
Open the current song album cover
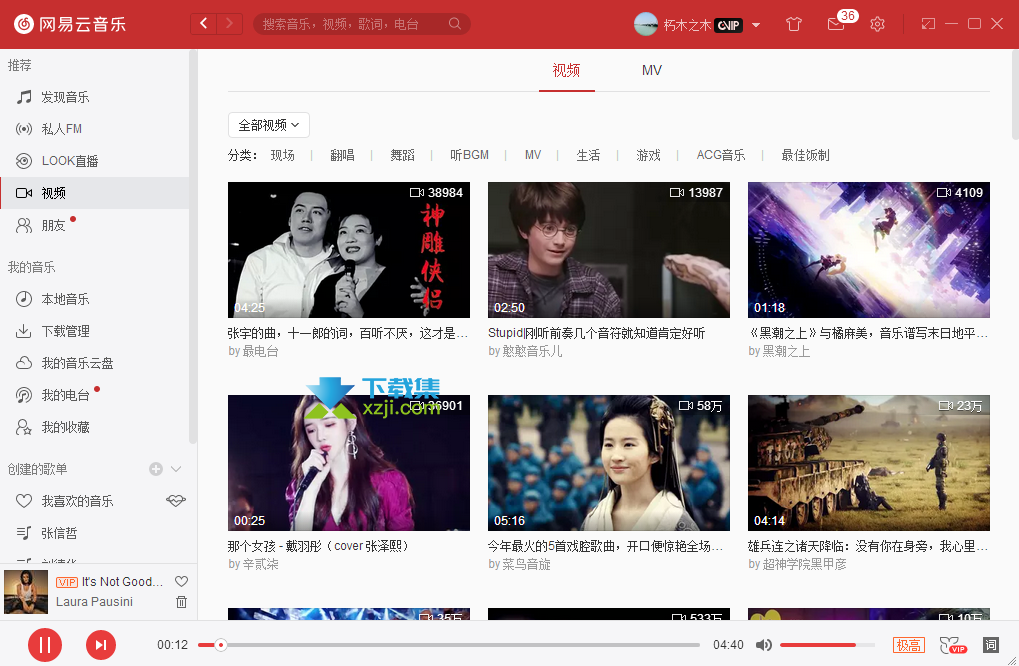coord(26,592)
